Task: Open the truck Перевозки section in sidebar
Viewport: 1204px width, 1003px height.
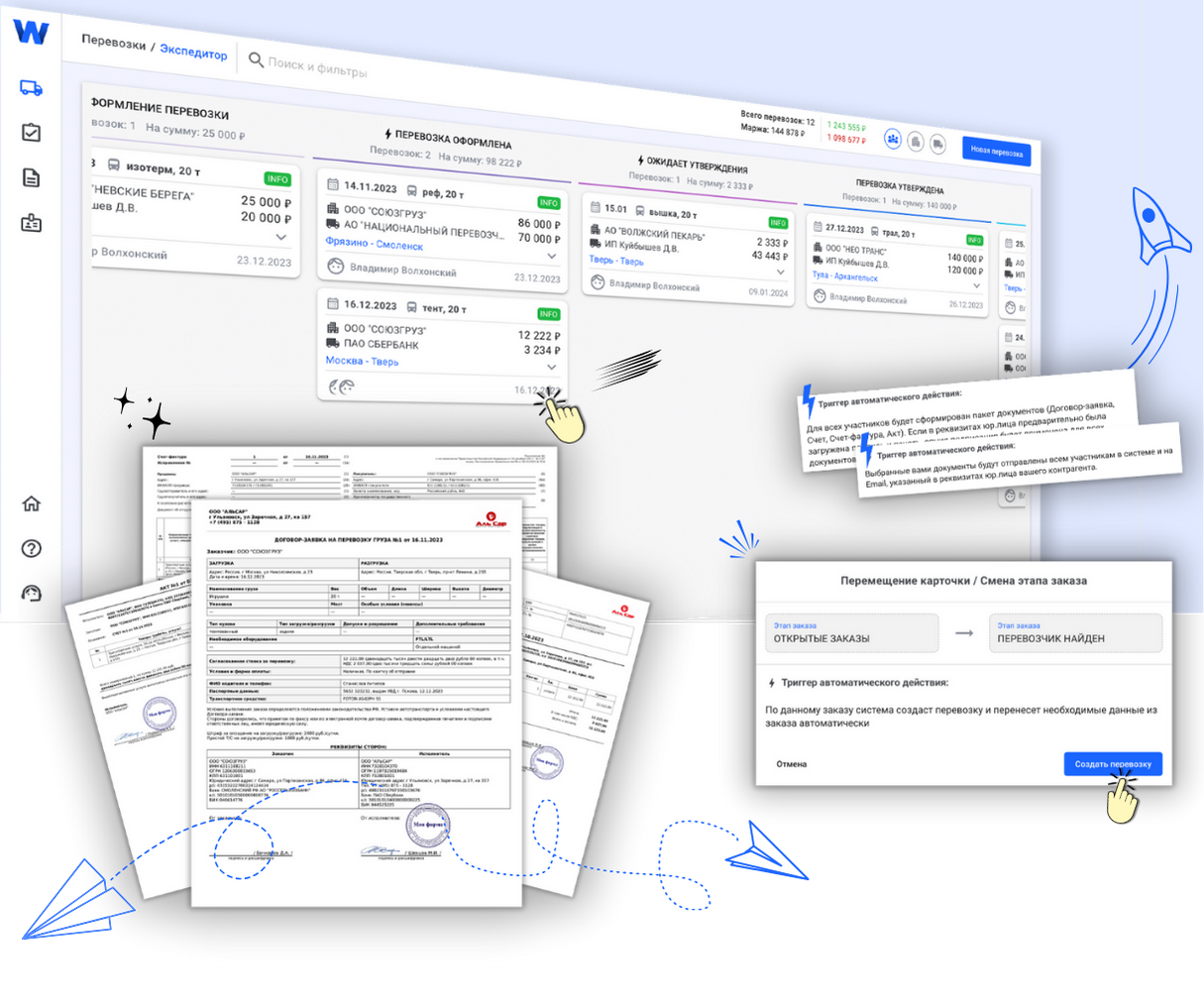Action: (31, 88)
